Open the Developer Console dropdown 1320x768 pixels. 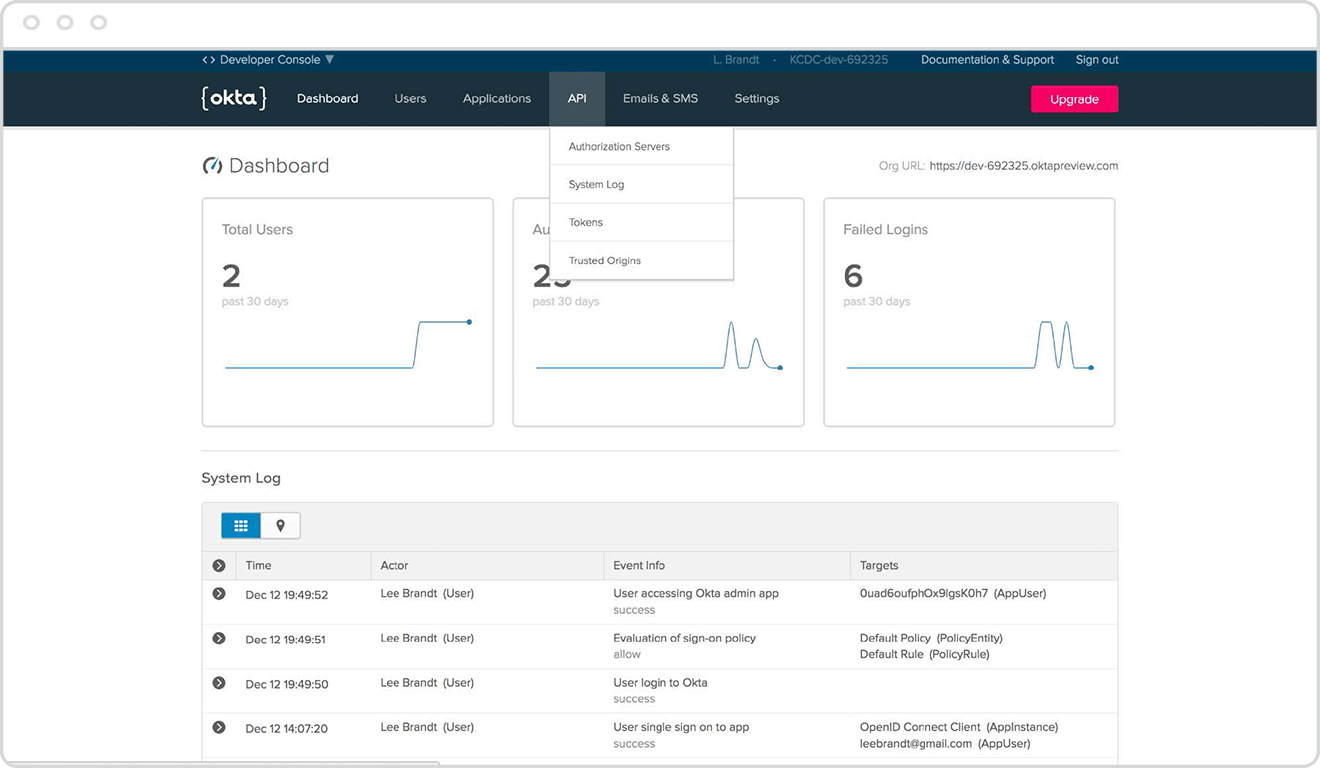click(x=268, y=60)
